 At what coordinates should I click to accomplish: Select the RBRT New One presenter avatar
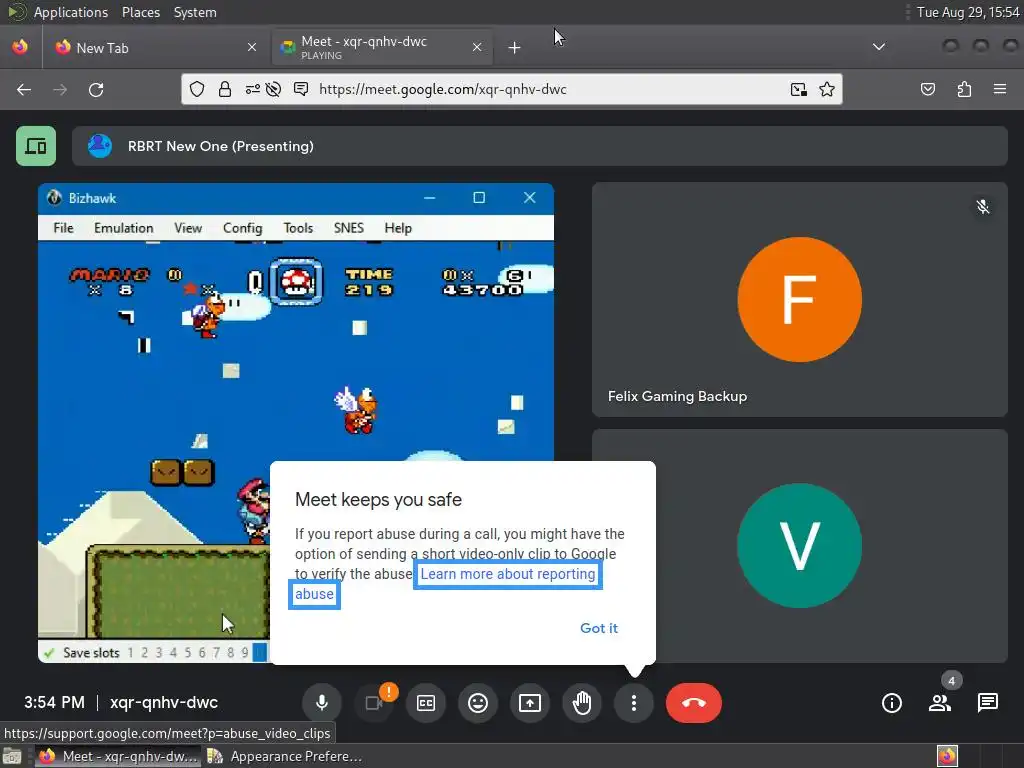(x=100, y=146)
